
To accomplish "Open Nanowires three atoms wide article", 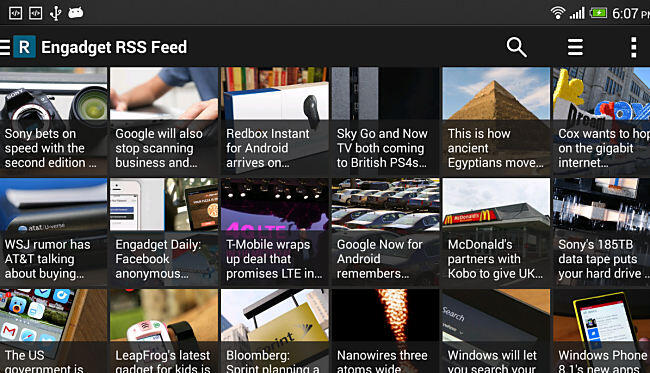I will (x=386, y=331).
